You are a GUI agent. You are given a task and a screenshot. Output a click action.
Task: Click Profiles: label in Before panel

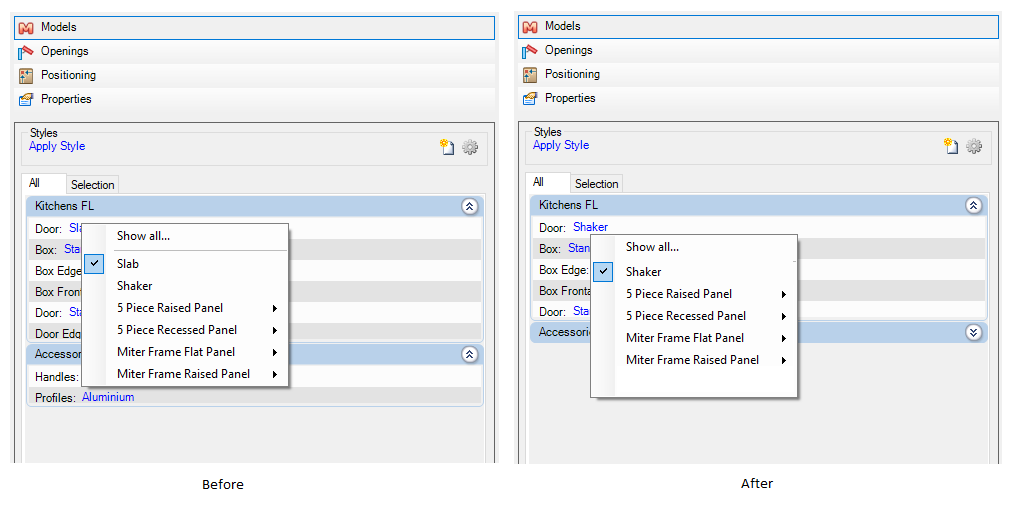(55, 398)
